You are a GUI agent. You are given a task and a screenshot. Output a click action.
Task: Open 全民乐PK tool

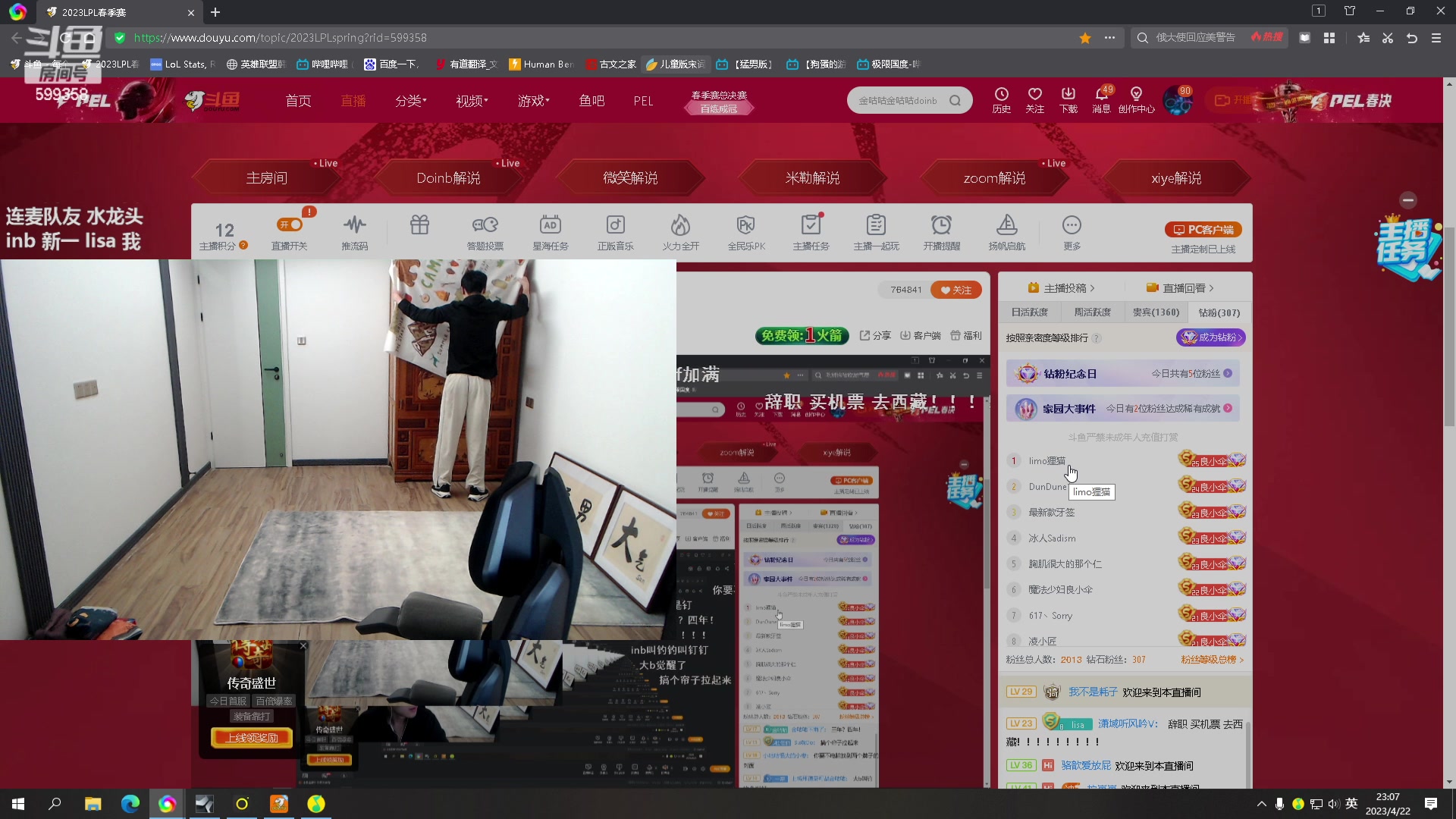tap(746, 232)
